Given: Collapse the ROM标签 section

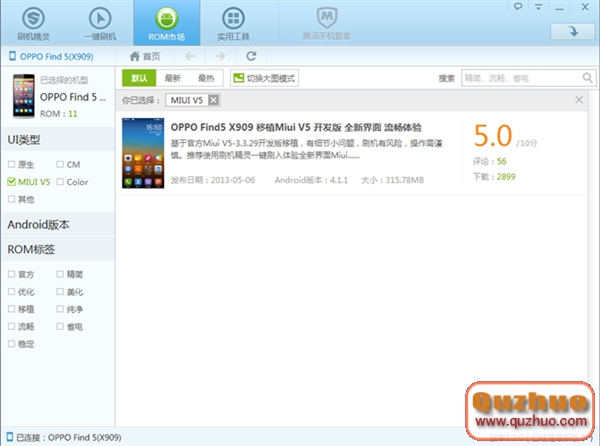Looking at the screenshot, I should [x=58, y=249].
